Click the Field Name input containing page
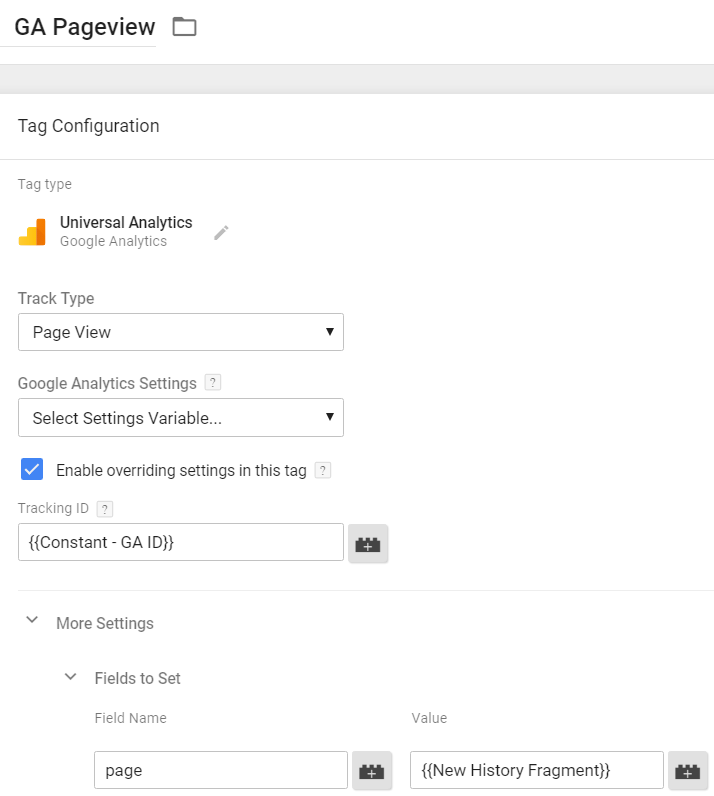The width and height of the screenshot is (714, 796). (220, 771)
